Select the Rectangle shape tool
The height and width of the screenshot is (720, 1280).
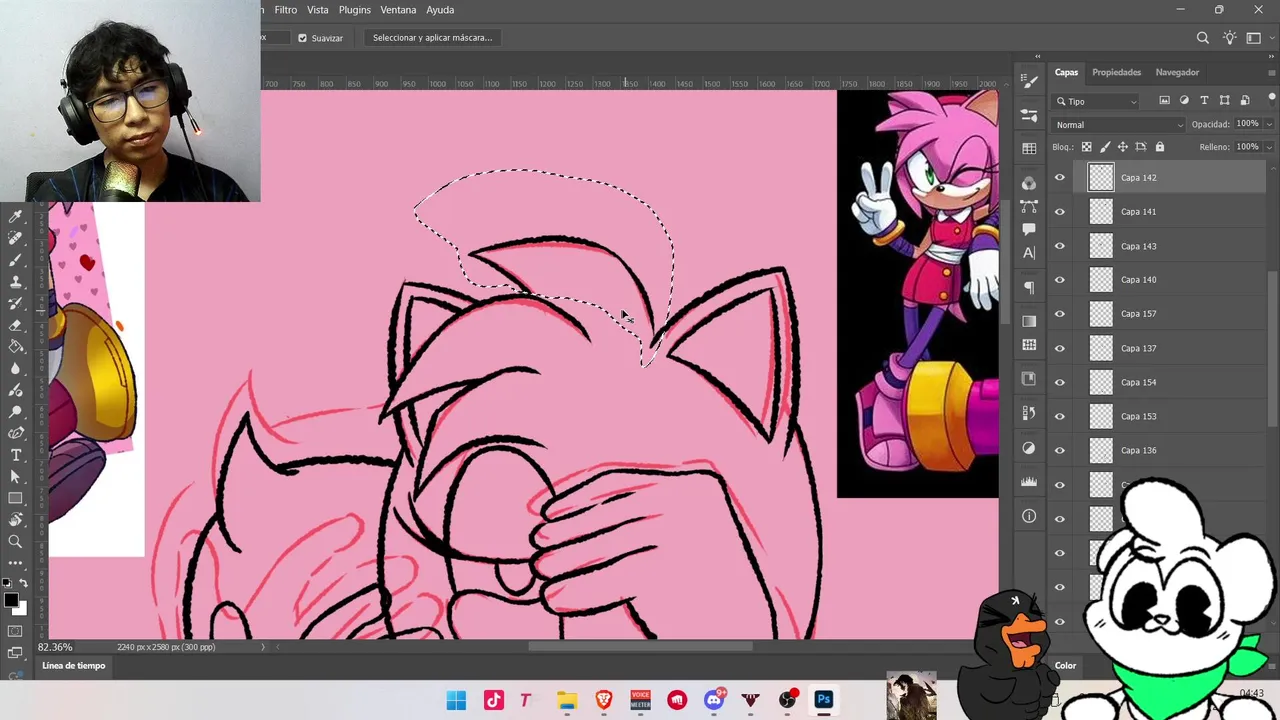15,498
